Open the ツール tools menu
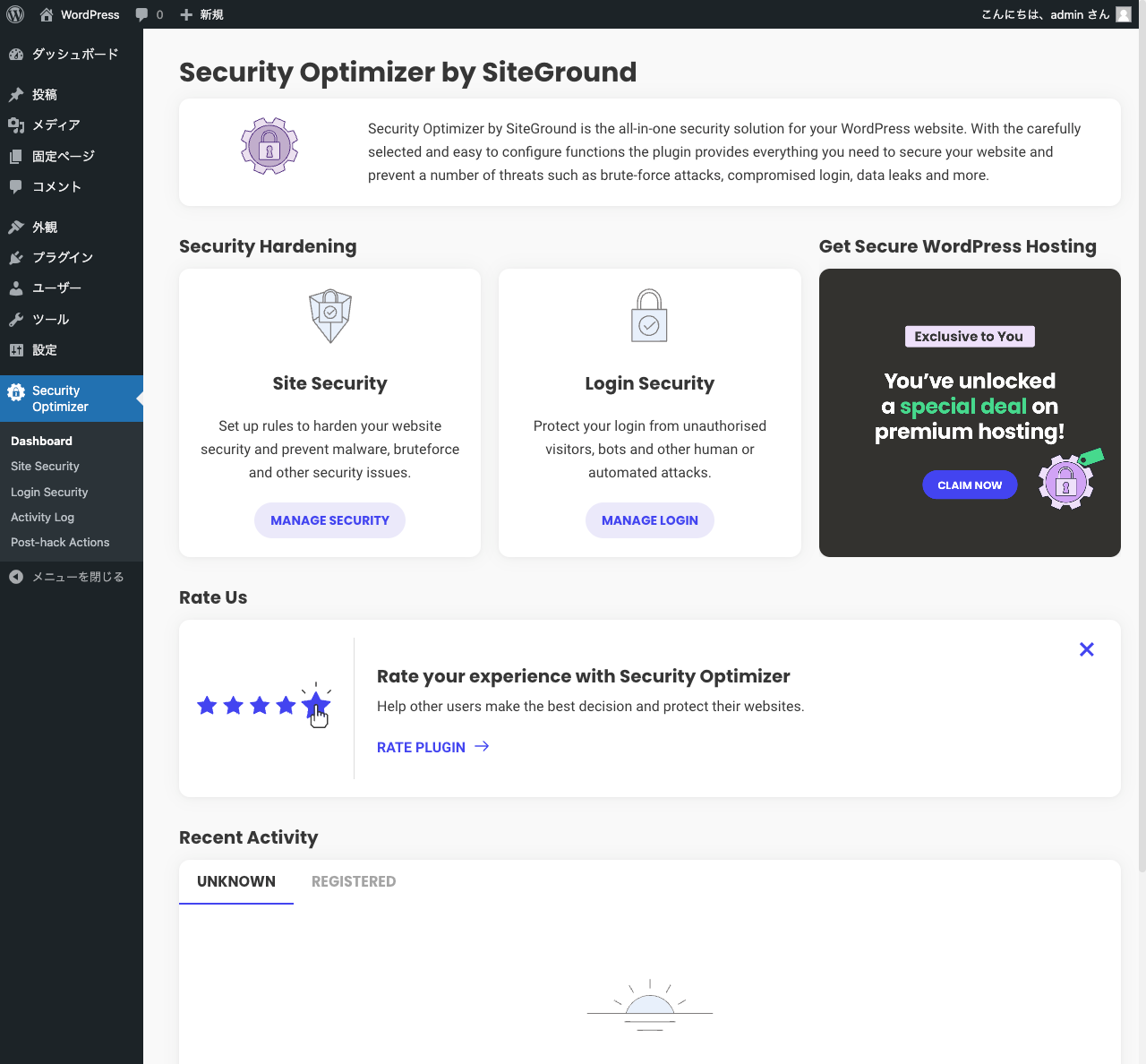The image size is (1146, 1064). [x=72, y=319]
